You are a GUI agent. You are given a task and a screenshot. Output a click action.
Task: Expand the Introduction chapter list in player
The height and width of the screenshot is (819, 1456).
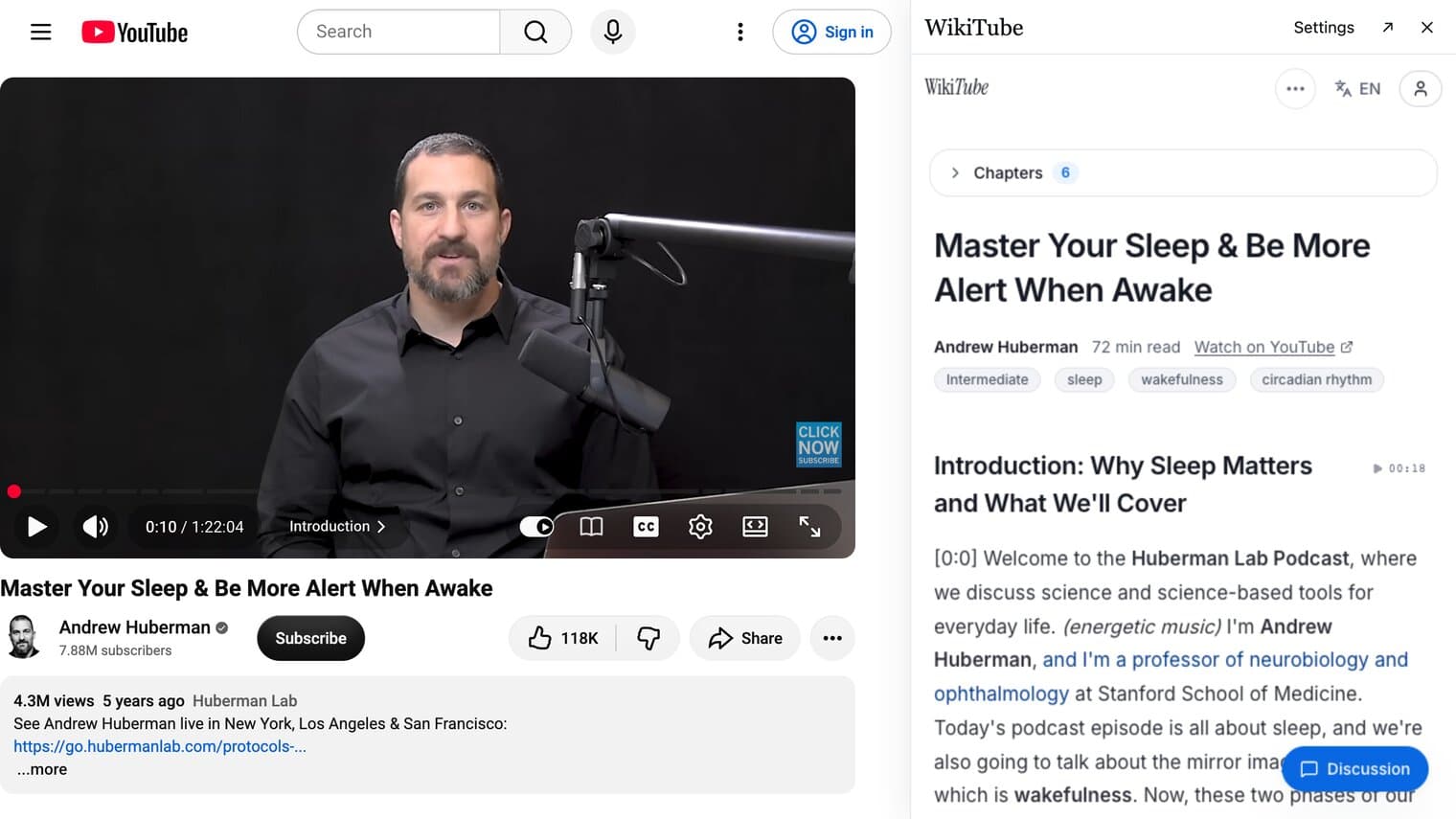337,526
